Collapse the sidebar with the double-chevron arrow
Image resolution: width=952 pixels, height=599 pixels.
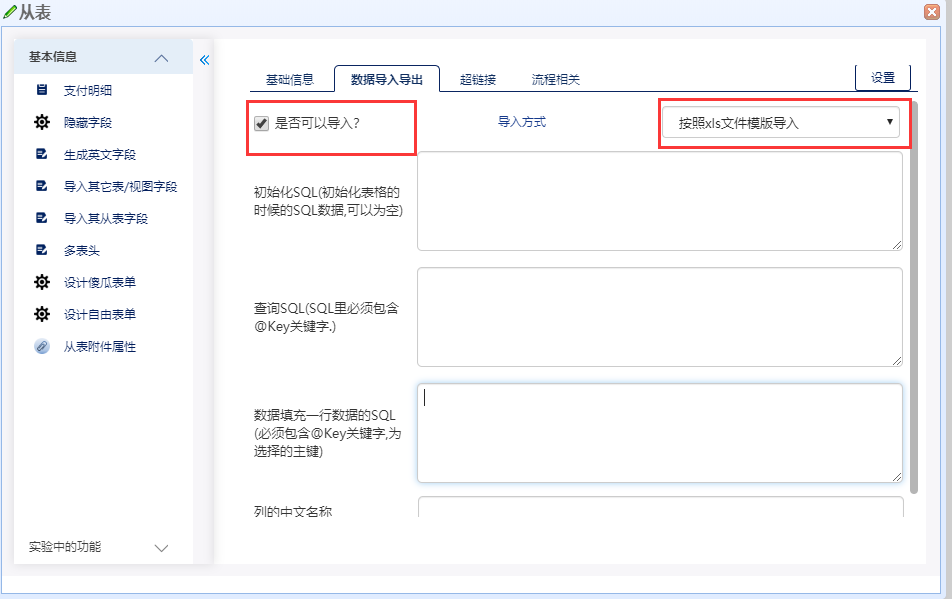click(x=204, y=59)
